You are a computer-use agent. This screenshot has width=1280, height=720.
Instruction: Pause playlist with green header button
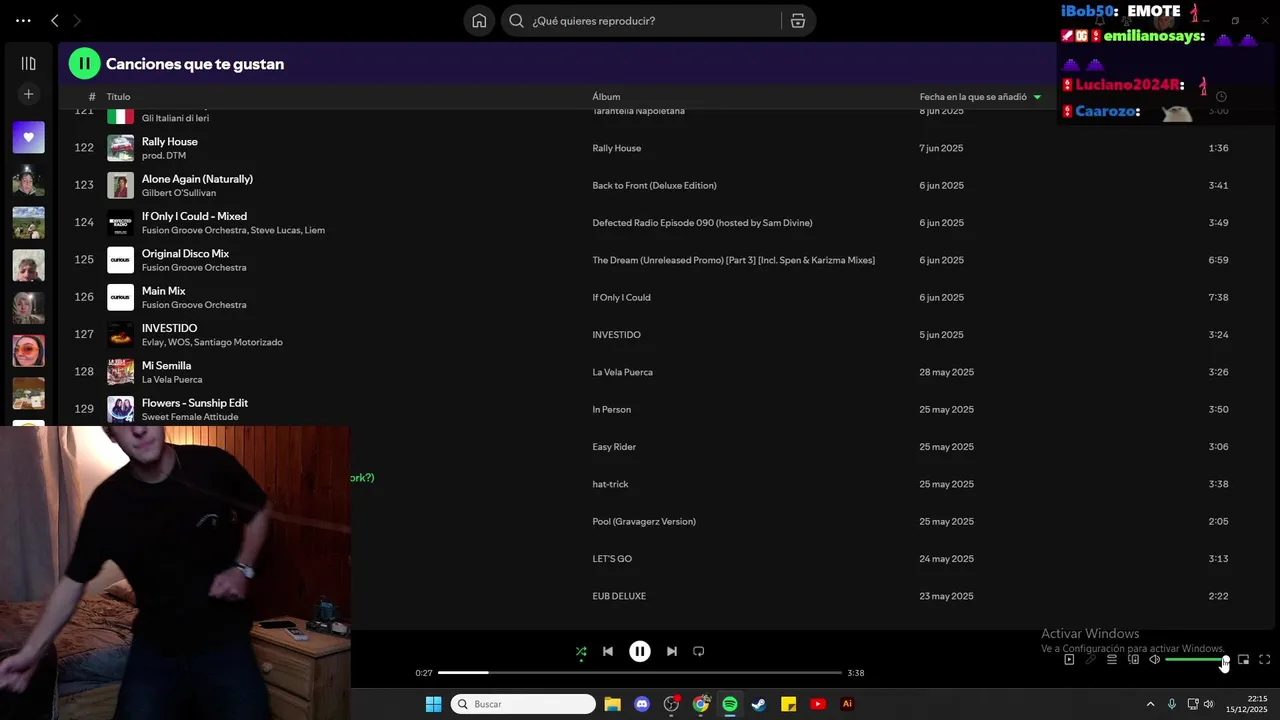click(84, 63)
